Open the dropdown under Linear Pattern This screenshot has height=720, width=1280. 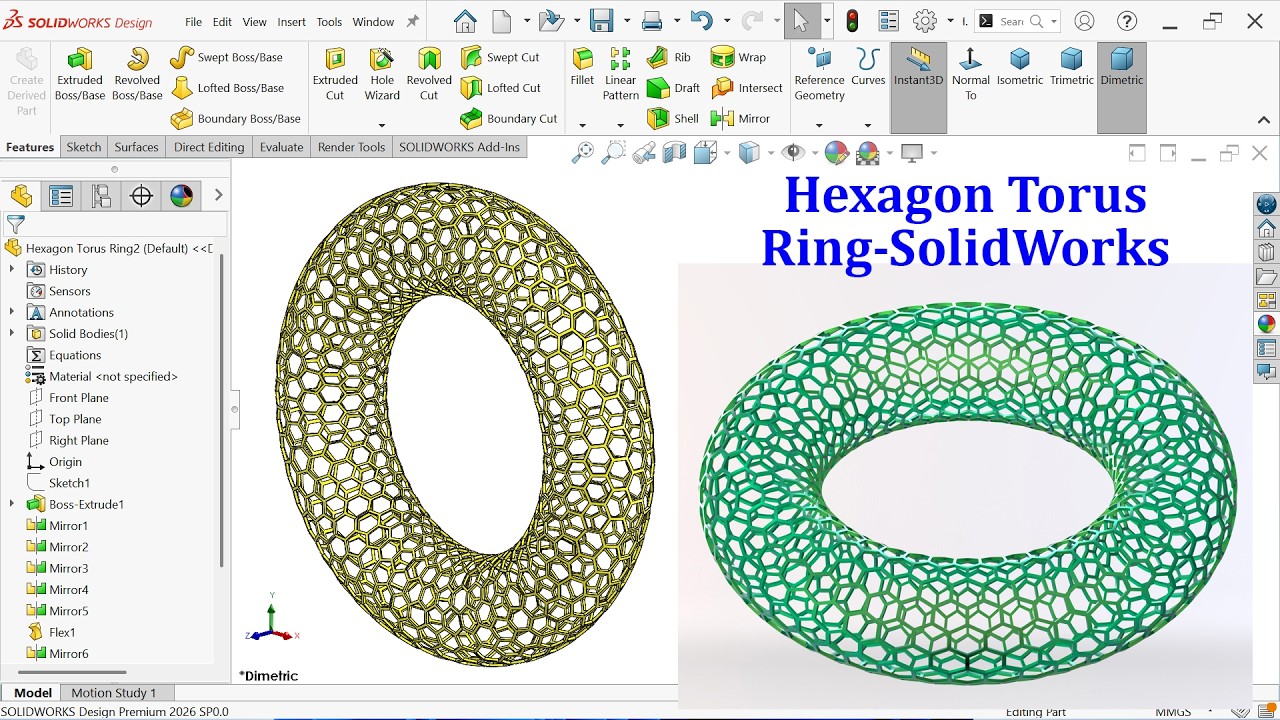pos(620,126)
